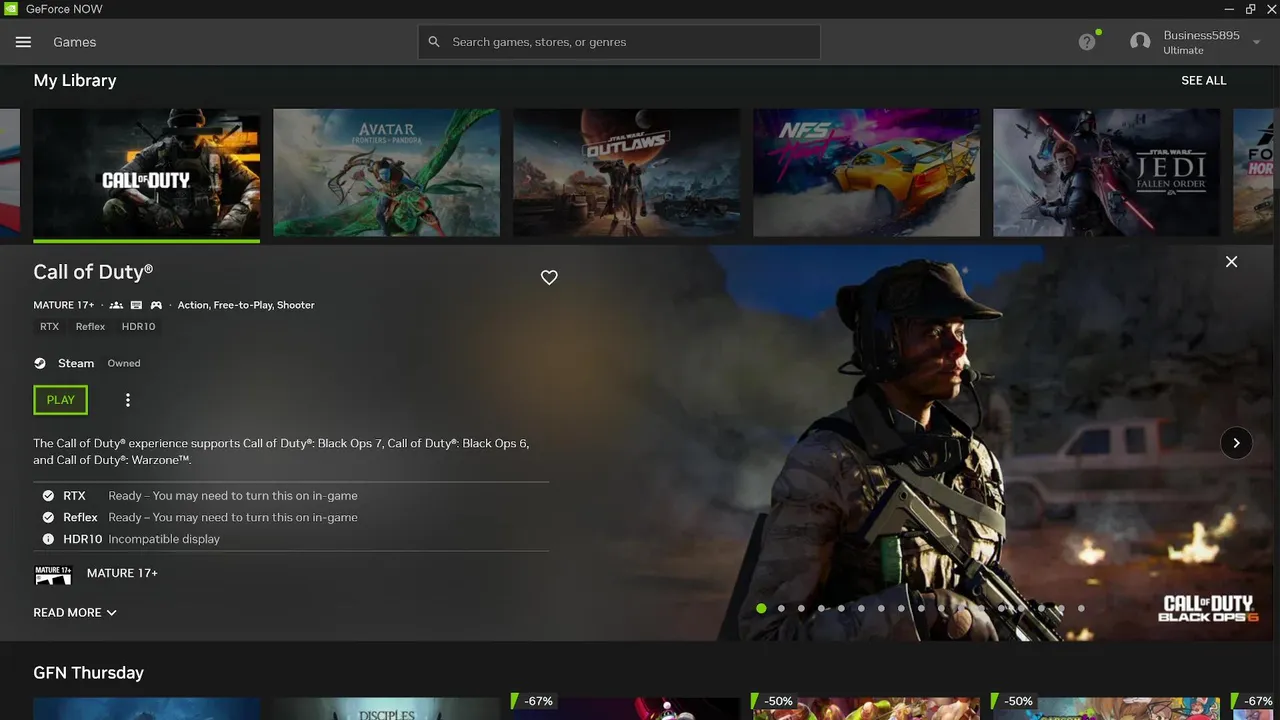
Task: Open the help question mark icon
Action: coord(1087,42)
